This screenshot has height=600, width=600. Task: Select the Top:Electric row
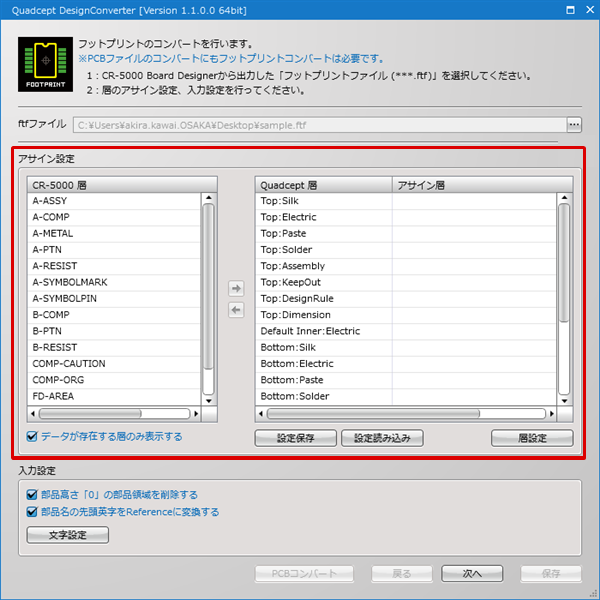pos(406,217)
